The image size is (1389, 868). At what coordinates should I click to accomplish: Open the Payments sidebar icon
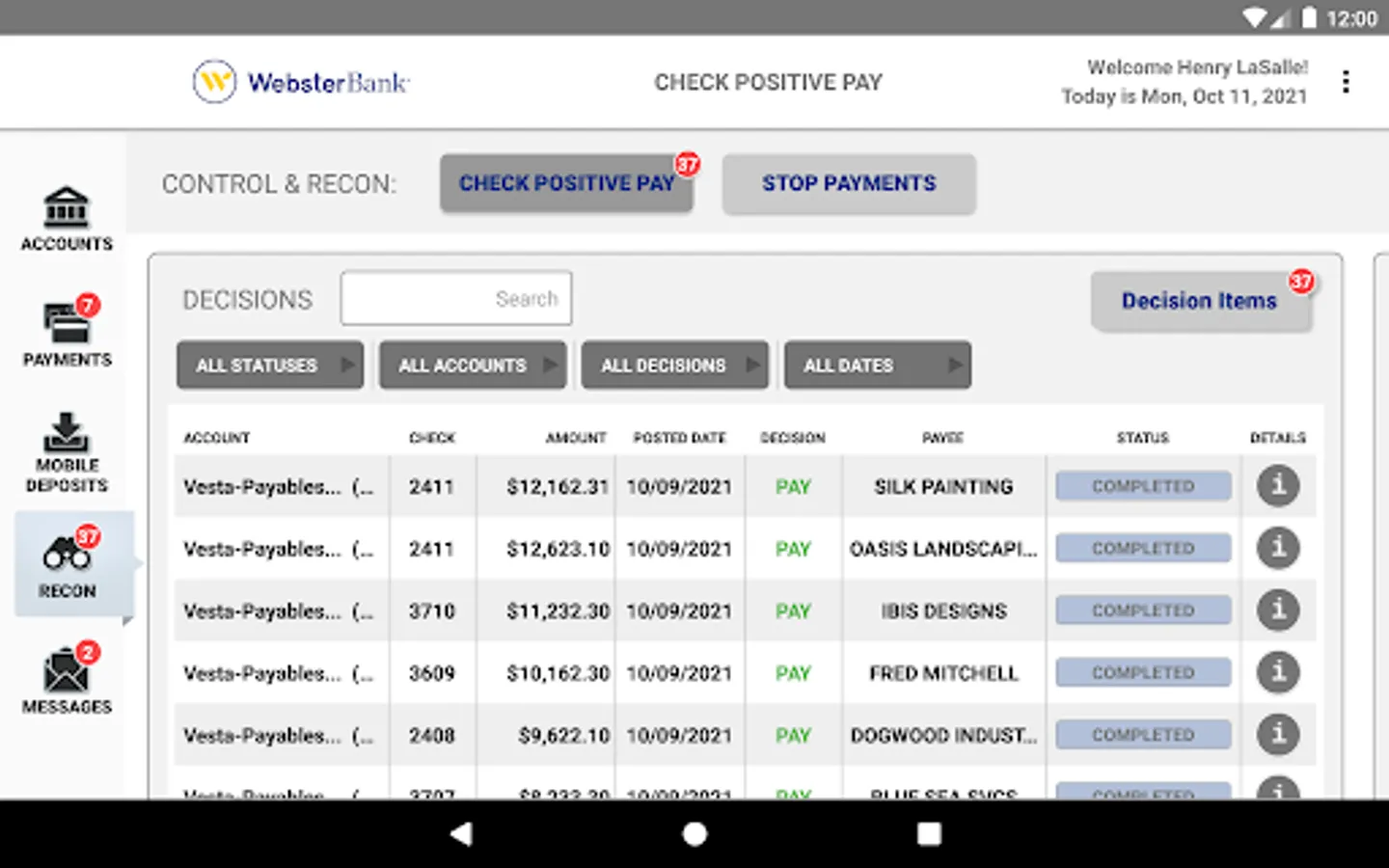point(67,331)
